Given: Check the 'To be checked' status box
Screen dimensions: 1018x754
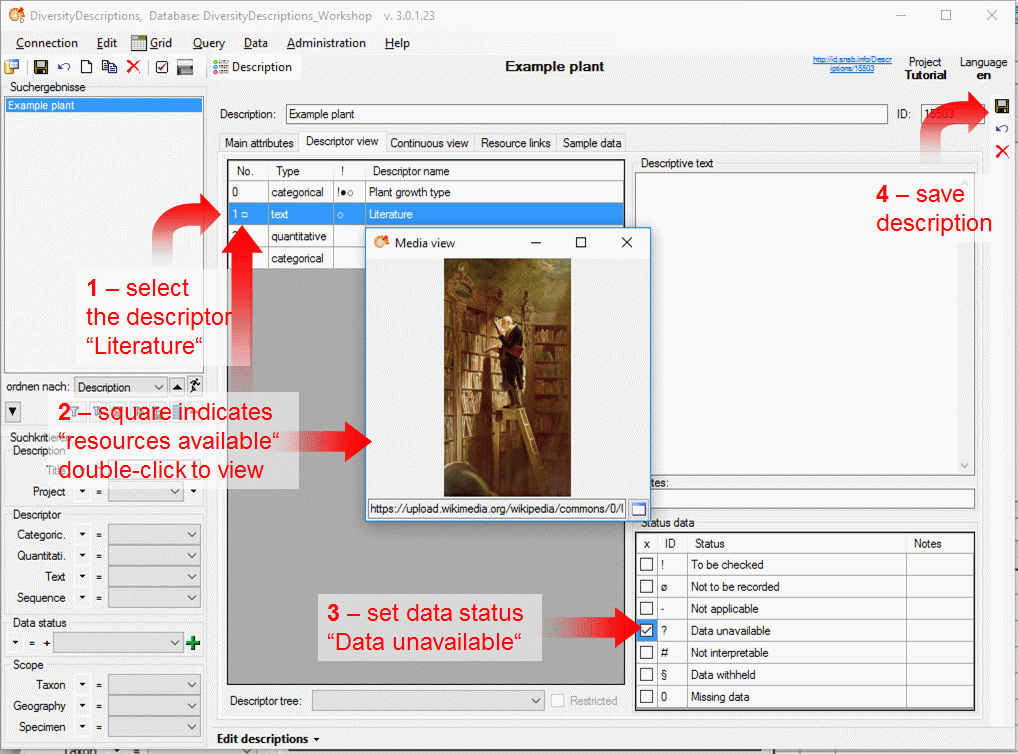Looking at the screenshot, I should click(x=647, y=564).
